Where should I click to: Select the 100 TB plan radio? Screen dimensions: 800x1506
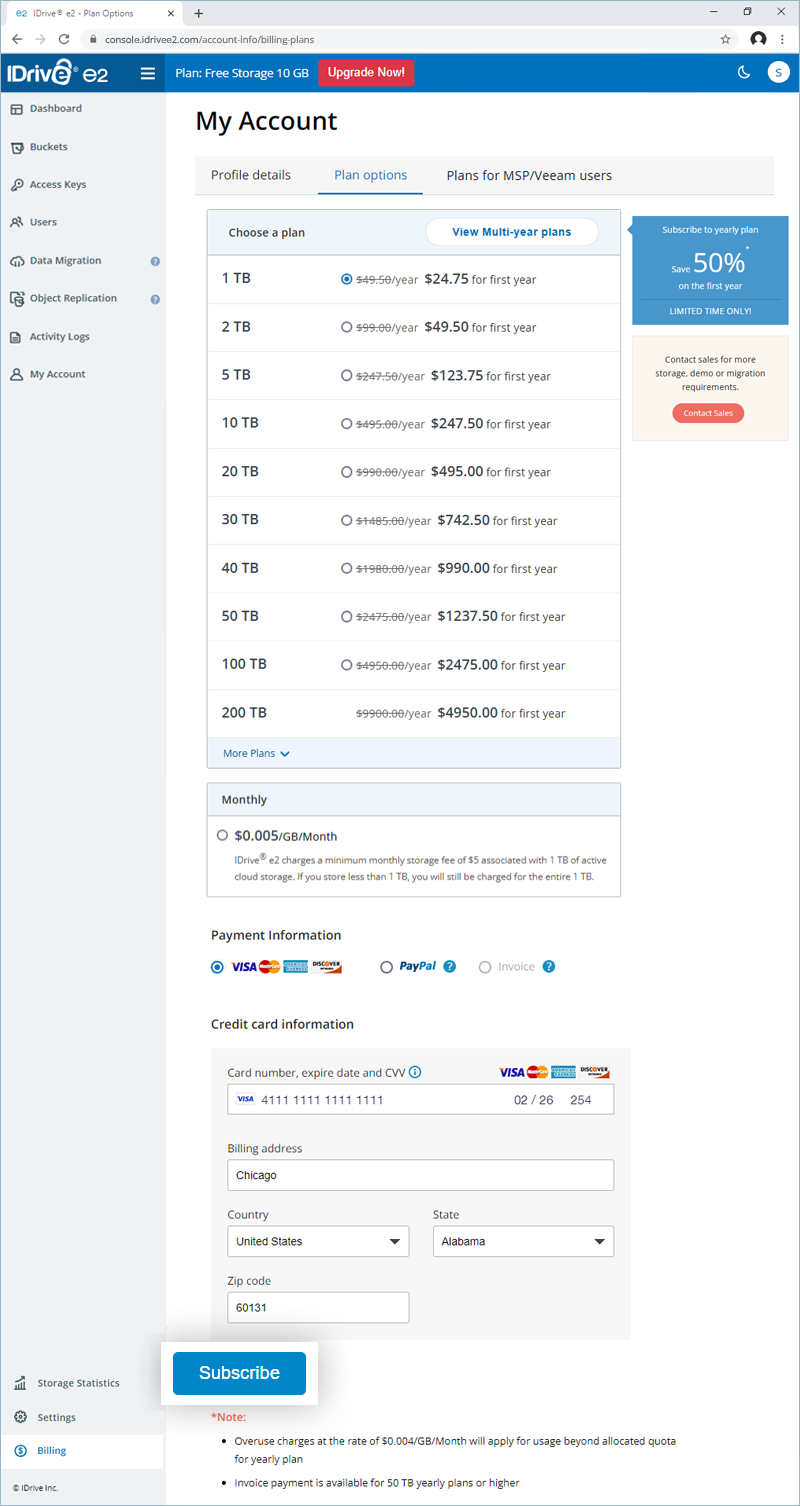(347, 665)
